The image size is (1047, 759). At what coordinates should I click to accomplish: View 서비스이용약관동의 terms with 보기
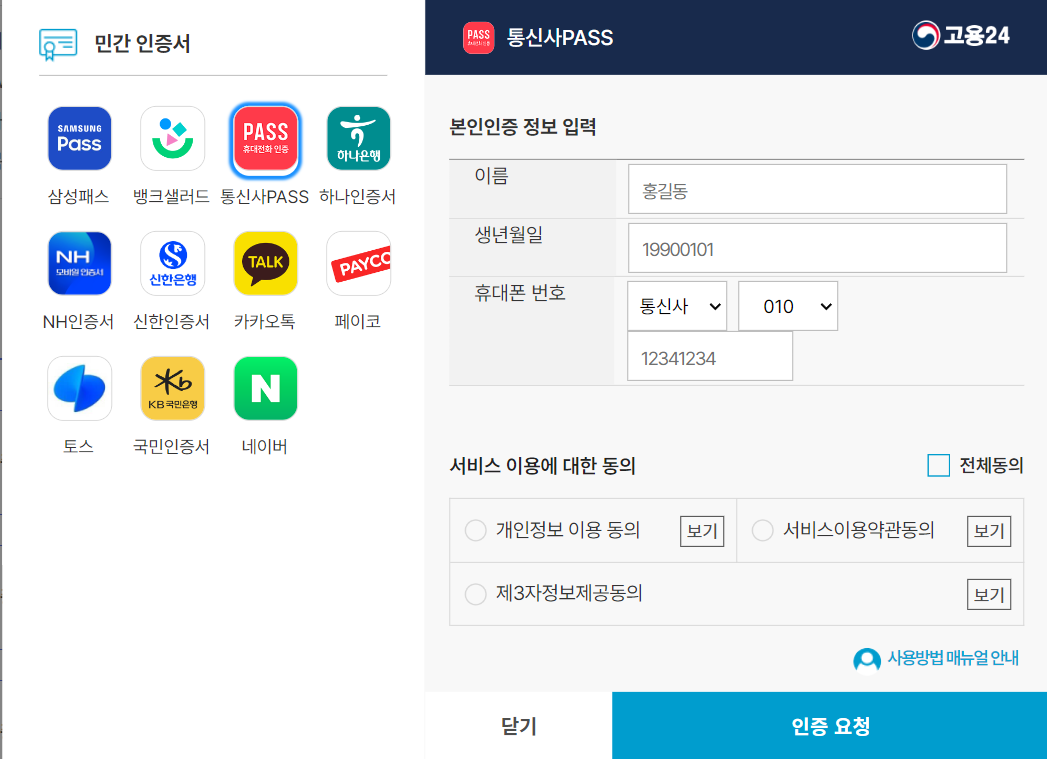989,531
